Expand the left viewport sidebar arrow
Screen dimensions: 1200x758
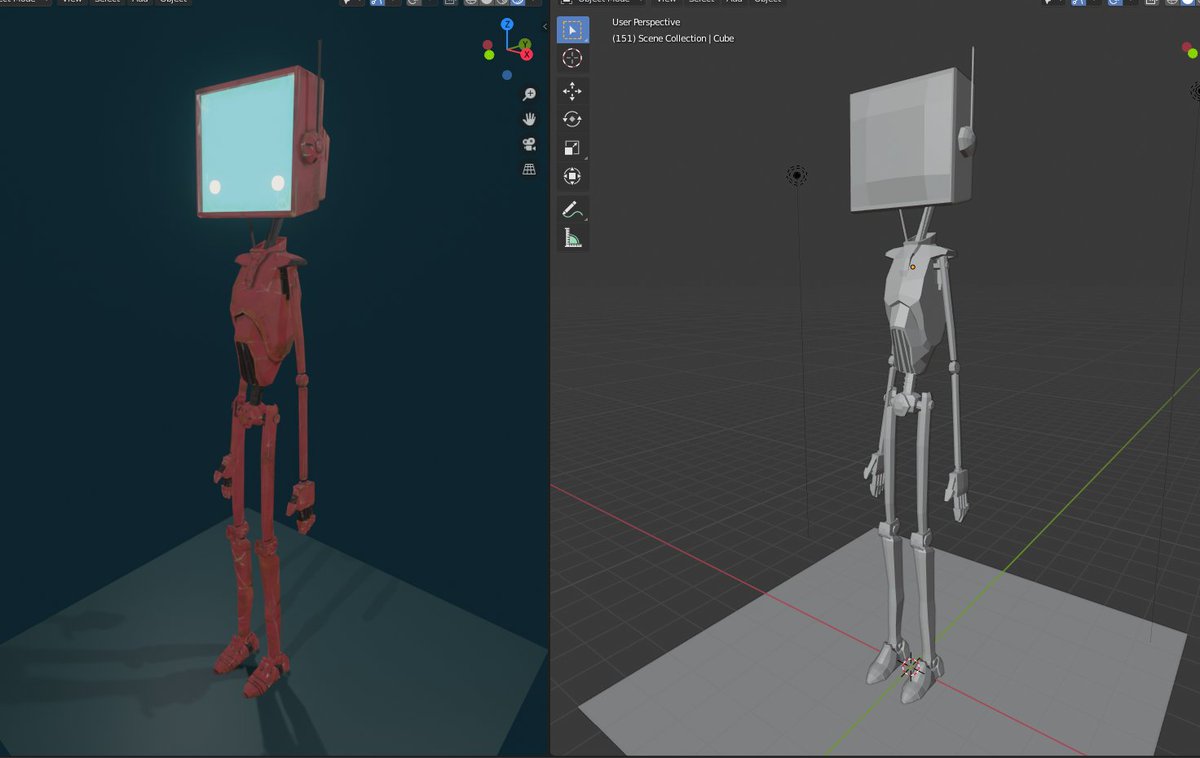click(545, 26)
